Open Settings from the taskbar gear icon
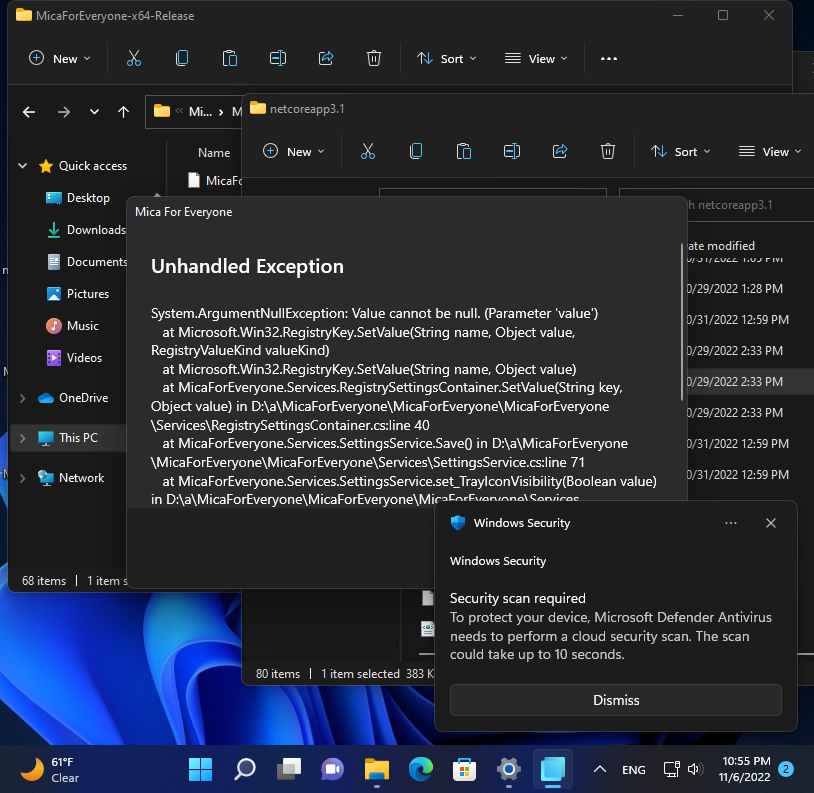This screenshot has height=793, width=814. [x=508, y=769]
